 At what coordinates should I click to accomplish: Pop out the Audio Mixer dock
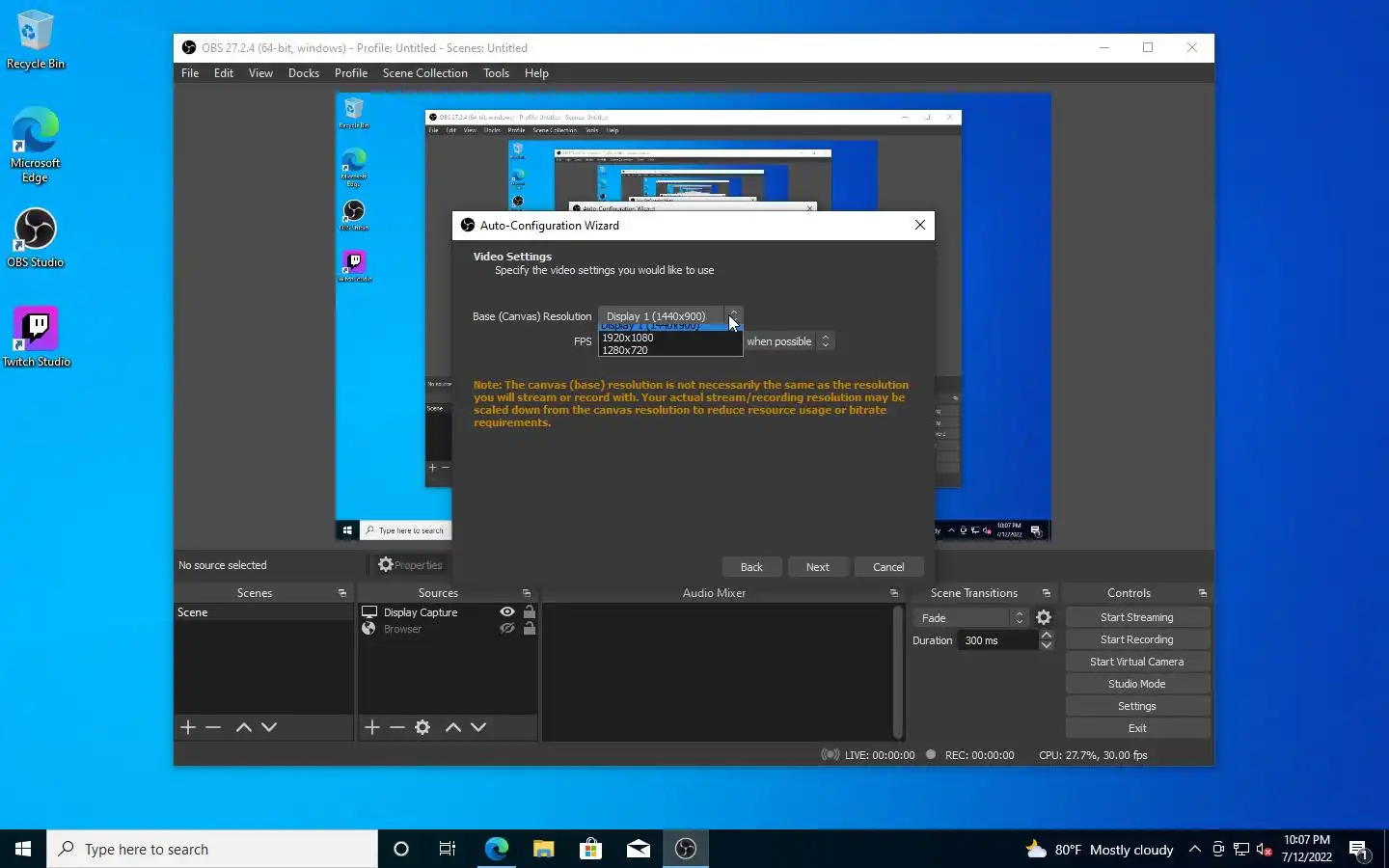[x=893, y=593]
